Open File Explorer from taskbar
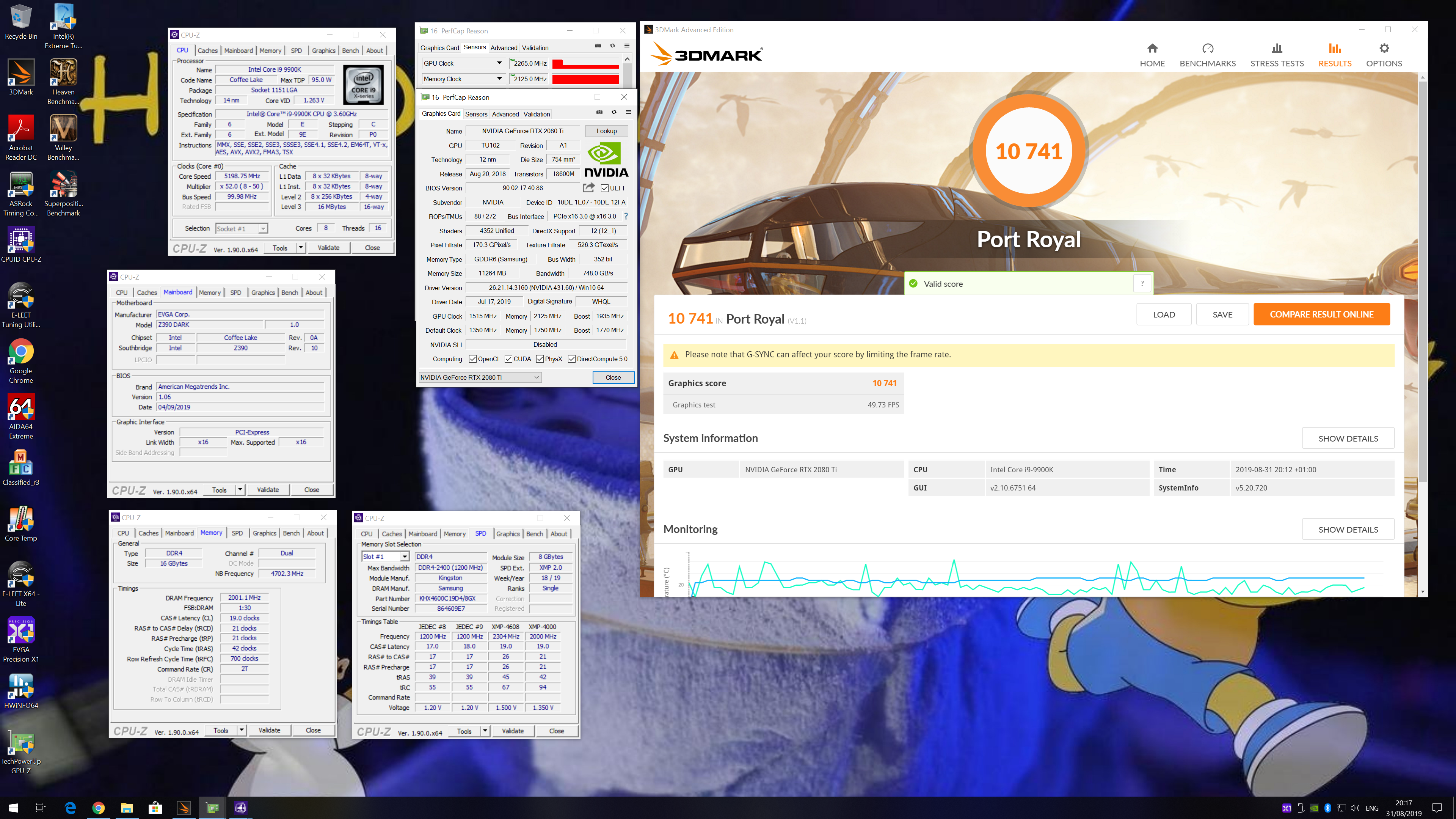1456x819 pixels. click(x=127, y=808)
